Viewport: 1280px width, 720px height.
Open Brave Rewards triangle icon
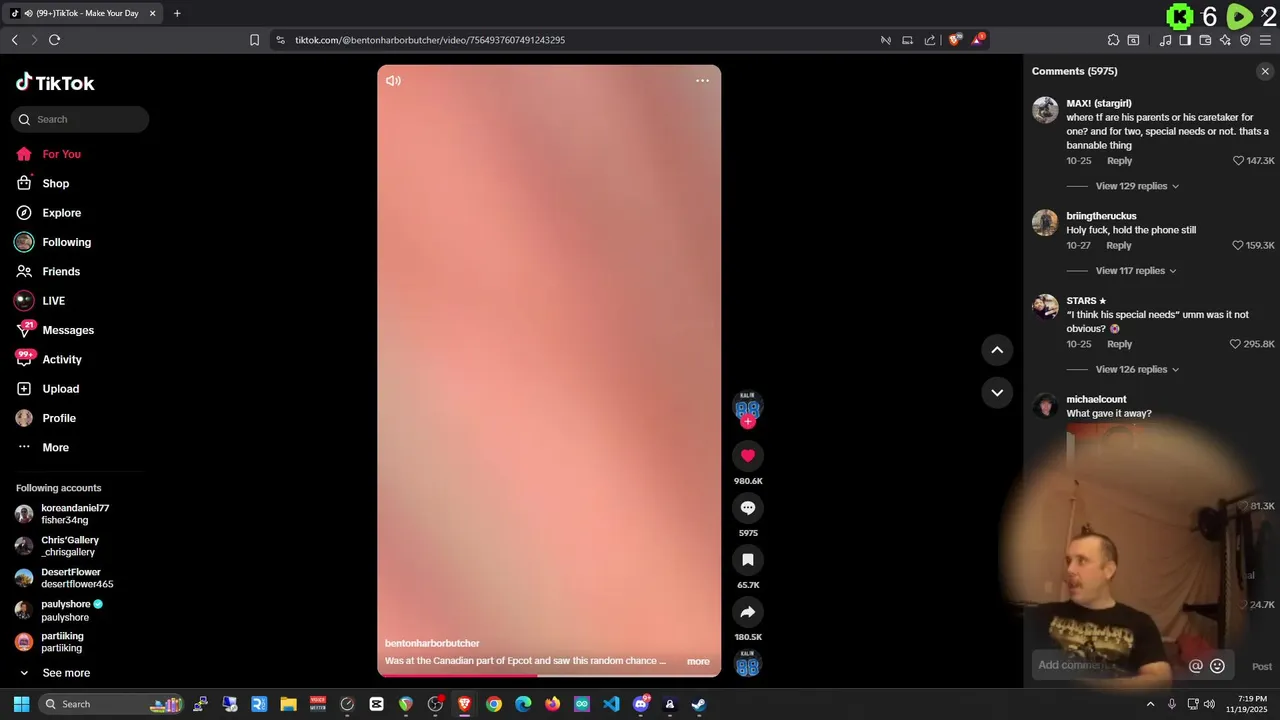click(978, 40)
